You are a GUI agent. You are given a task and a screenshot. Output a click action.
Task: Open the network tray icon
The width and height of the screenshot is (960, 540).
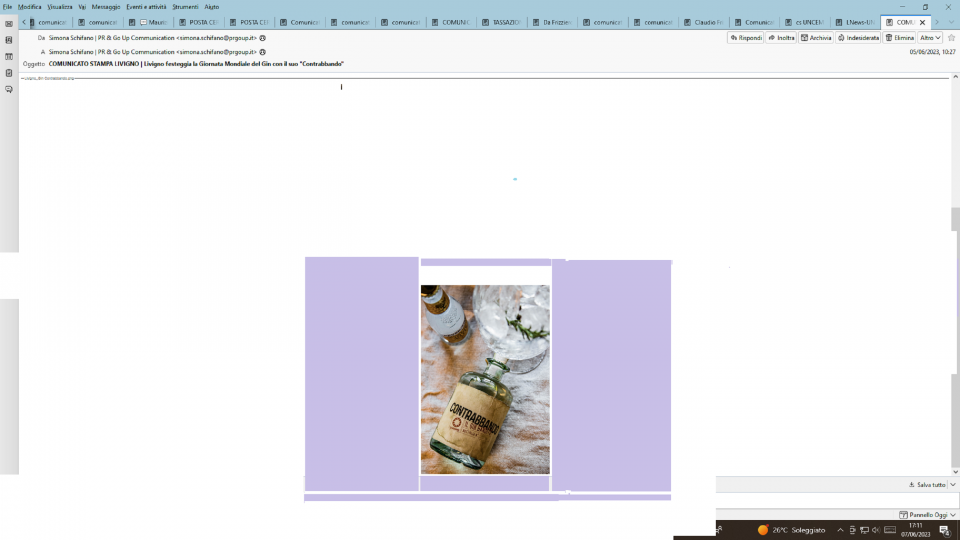864,530
